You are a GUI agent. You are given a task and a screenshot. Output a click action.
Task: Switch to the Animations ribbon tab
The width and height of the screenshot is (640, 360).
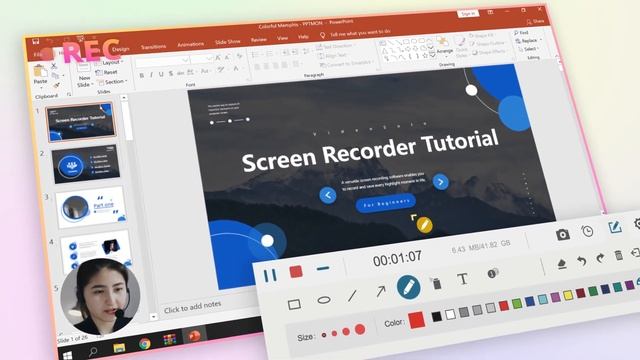(x=190, y=44)
